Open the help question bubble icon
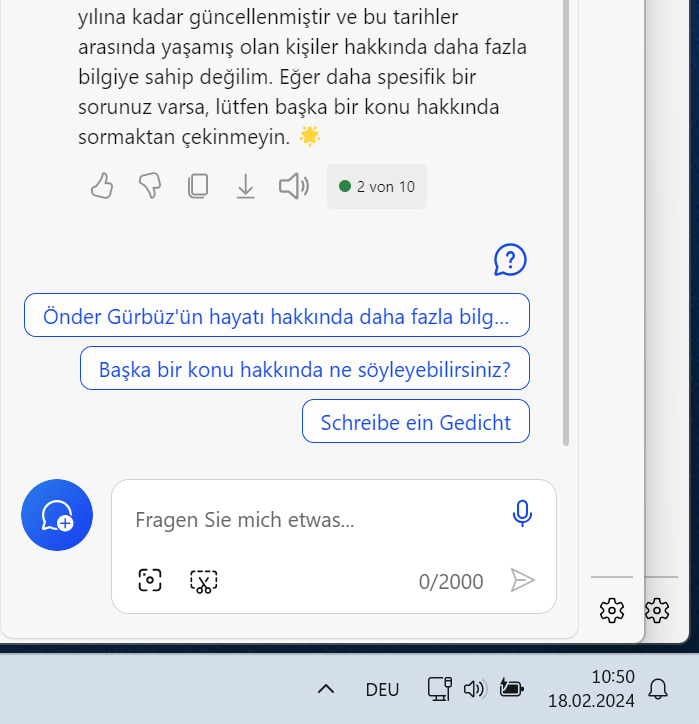The width and height of the screenshot is (699, 724). pyautogui.click(x=510, y=260)
